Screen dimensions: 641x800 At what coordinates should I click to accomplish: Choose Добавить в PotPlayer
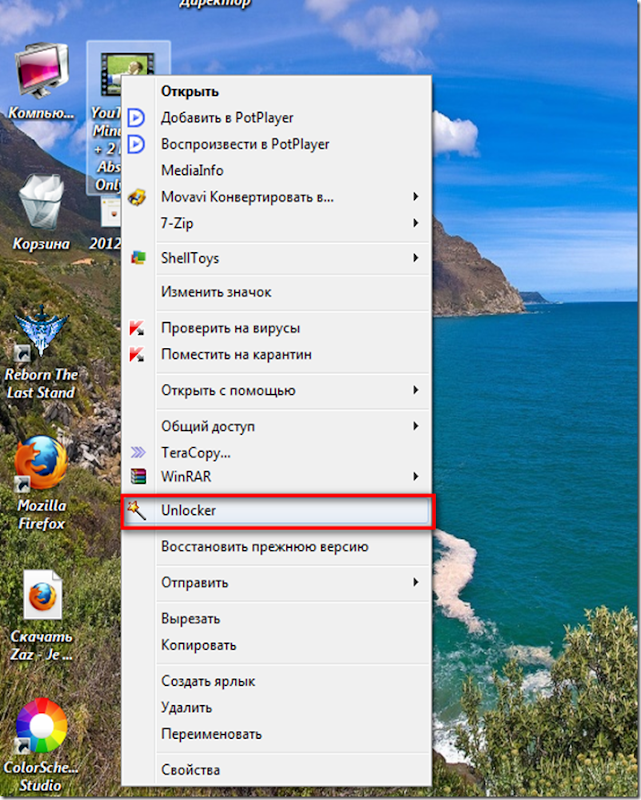pyautogui.click(x=276, y=118)
